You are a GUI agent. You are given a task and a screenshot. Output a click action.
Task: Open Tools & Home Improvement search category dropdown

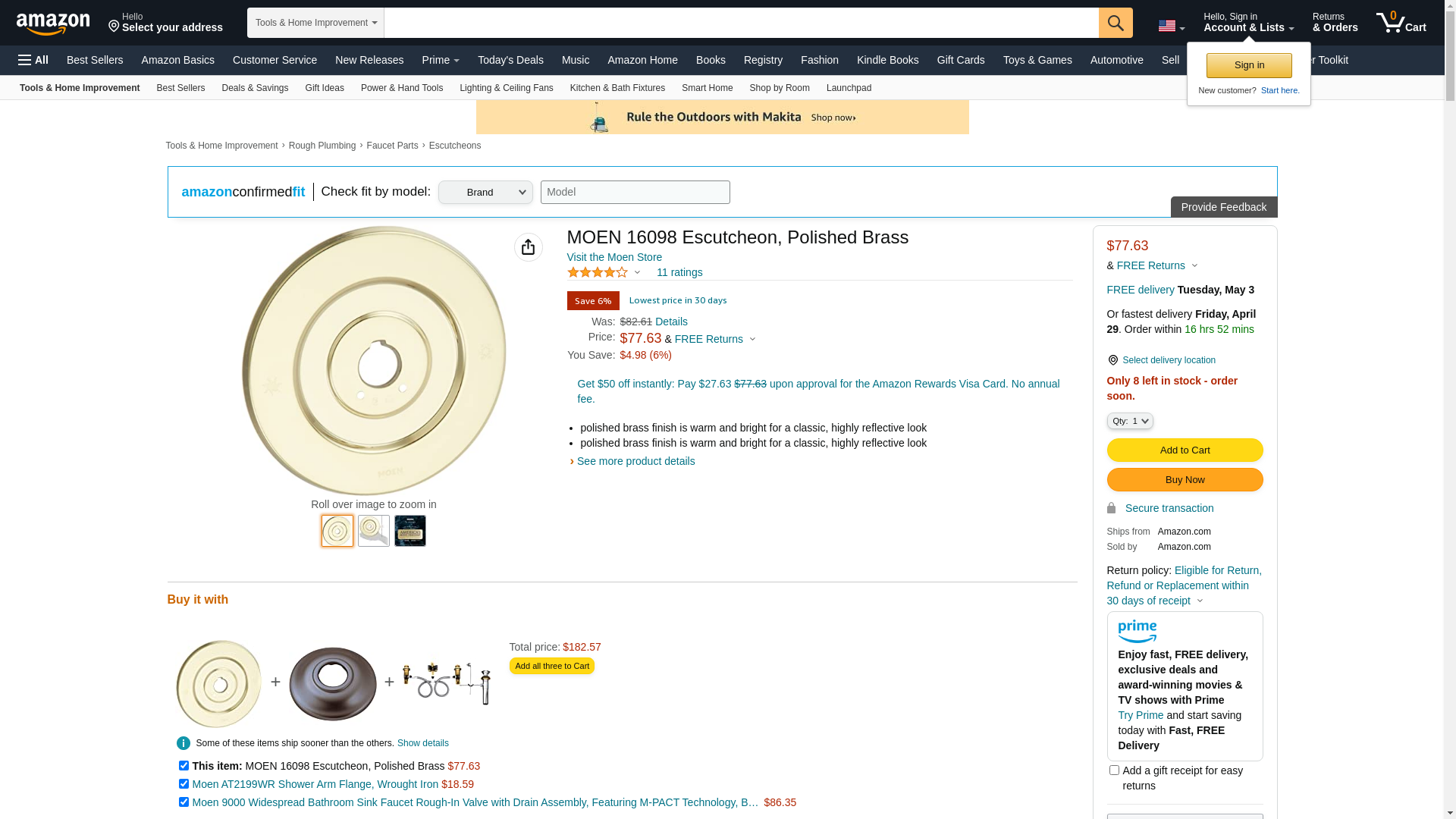(315, 23)
